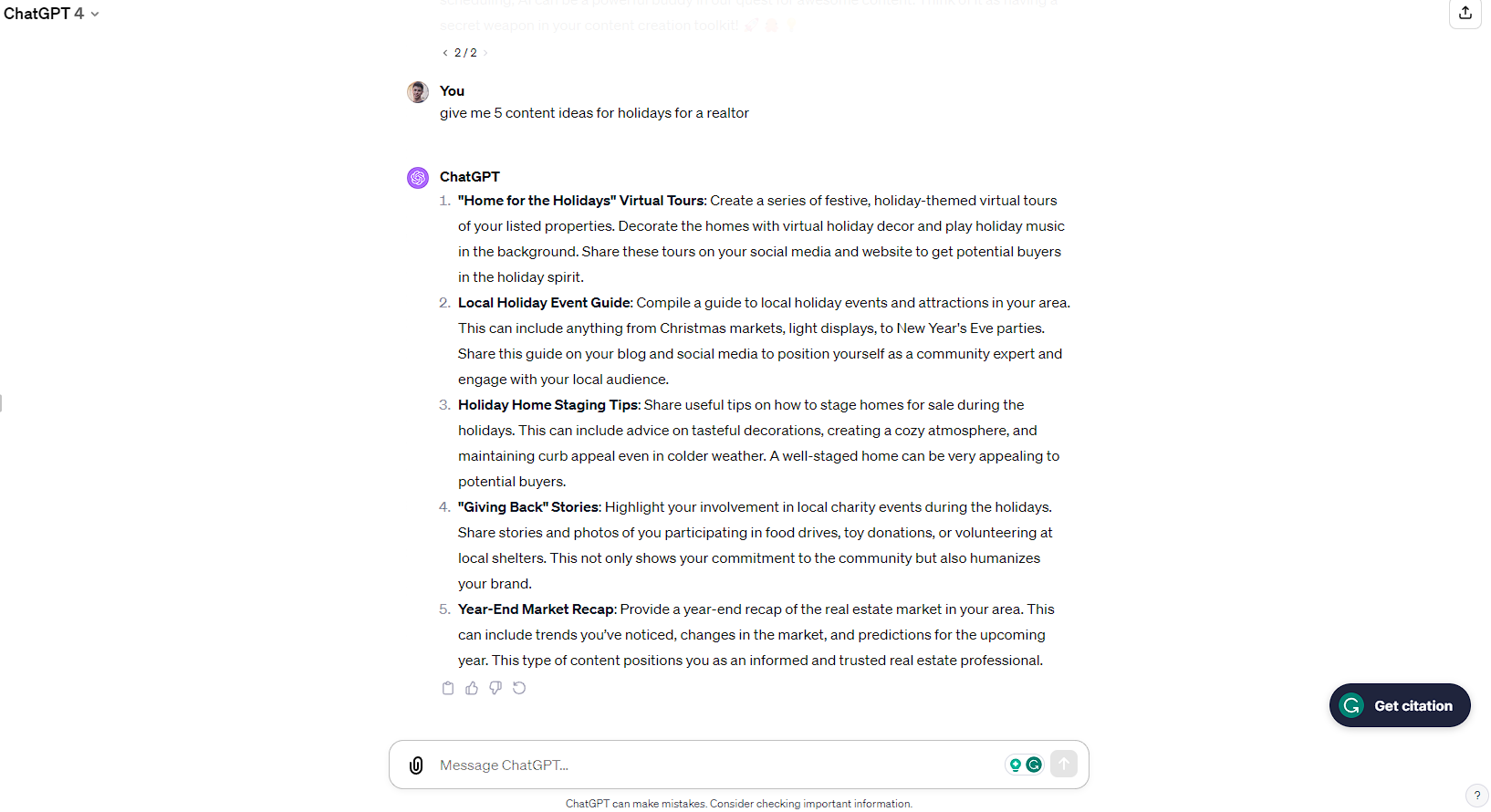
Task: Open the ChatGPT 4 model dropdown
Action: pos(52,14)
